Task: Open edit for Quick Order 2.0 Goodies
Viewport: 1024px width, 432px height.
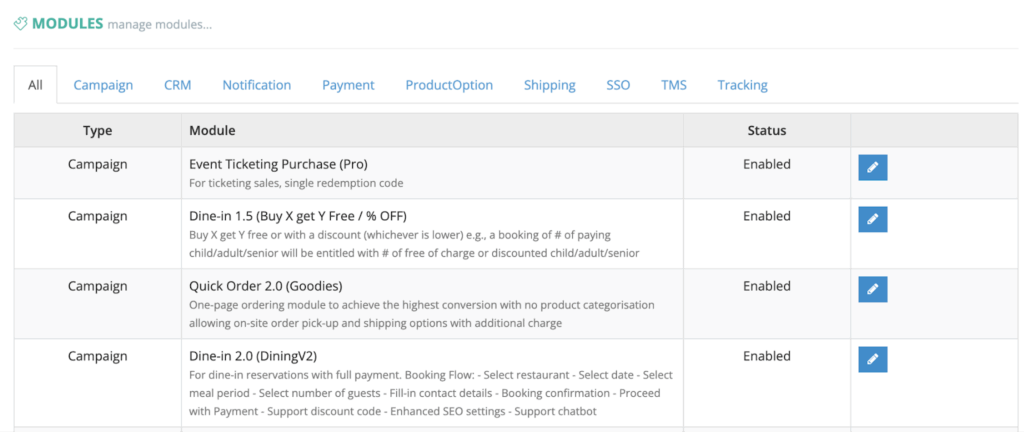Action: (x=872, y=289)
